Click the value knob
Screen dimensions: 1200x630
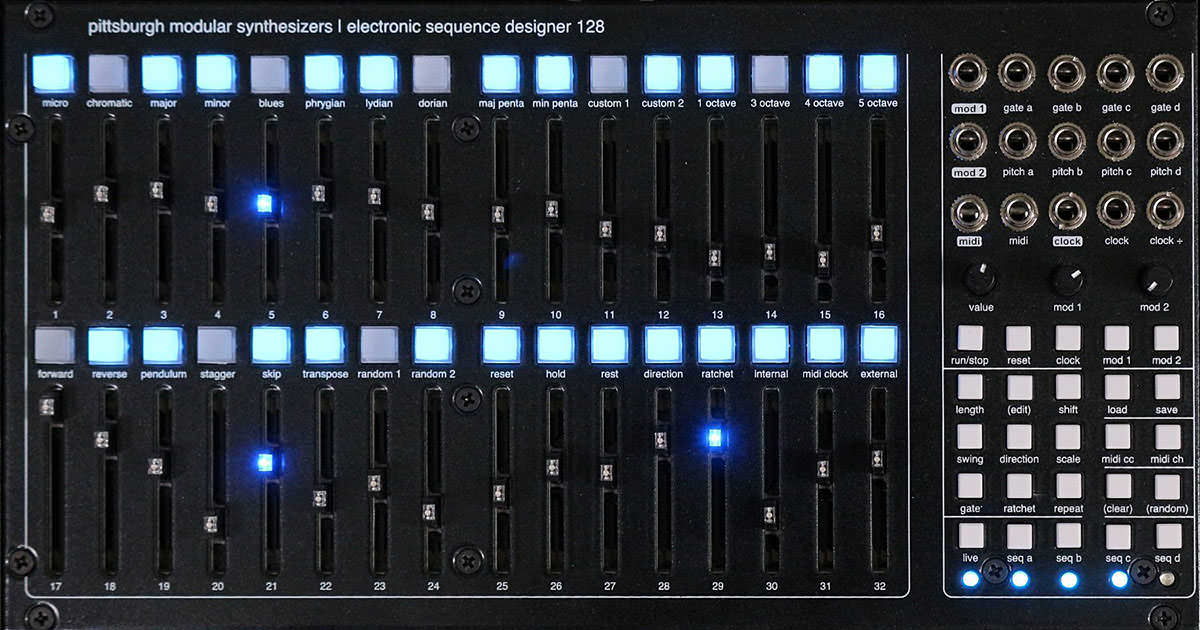coord(981,280)
